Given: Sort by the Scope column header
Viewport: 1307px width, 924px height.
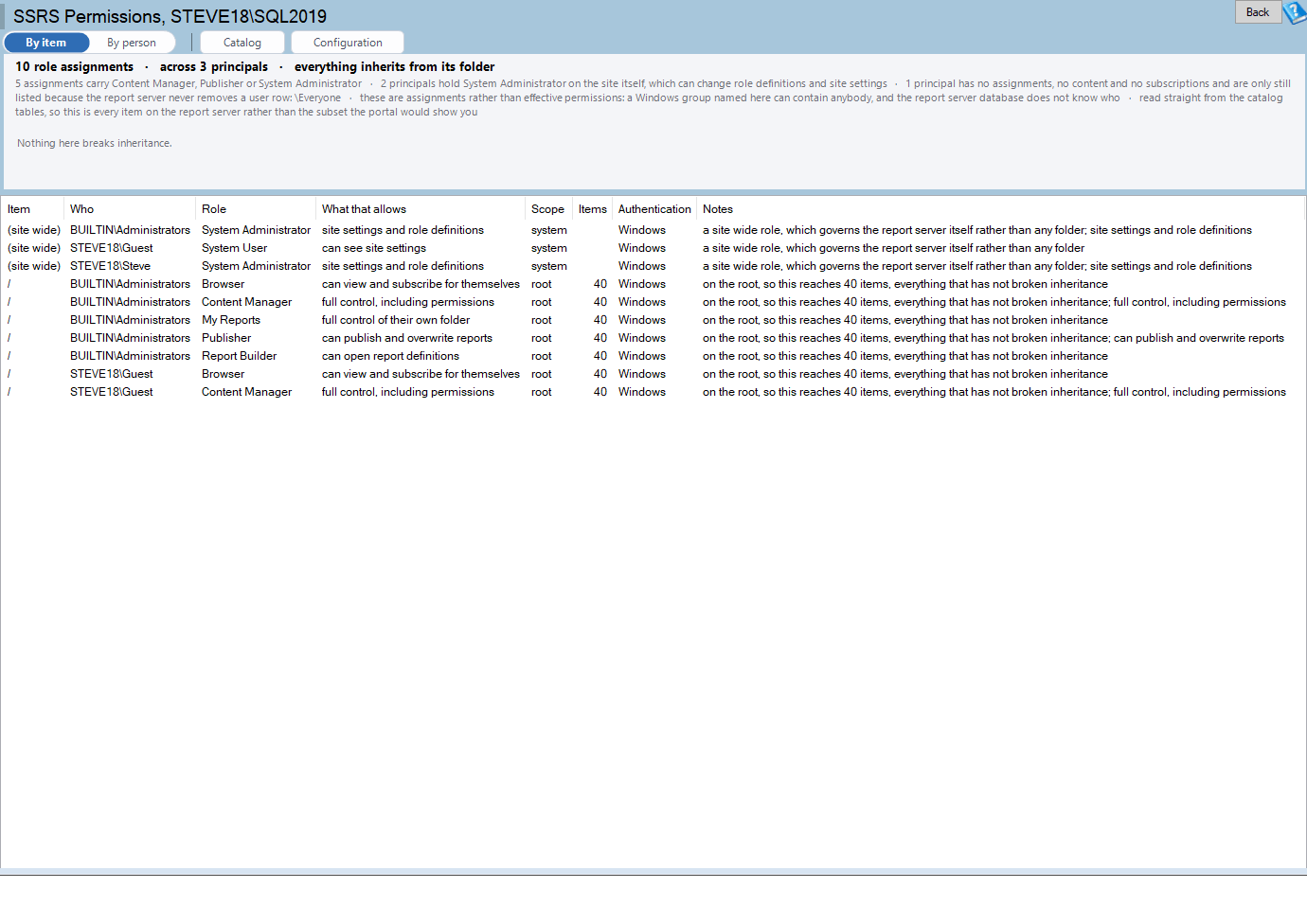Looking at the screenshot, I should (x=548, y=209).
